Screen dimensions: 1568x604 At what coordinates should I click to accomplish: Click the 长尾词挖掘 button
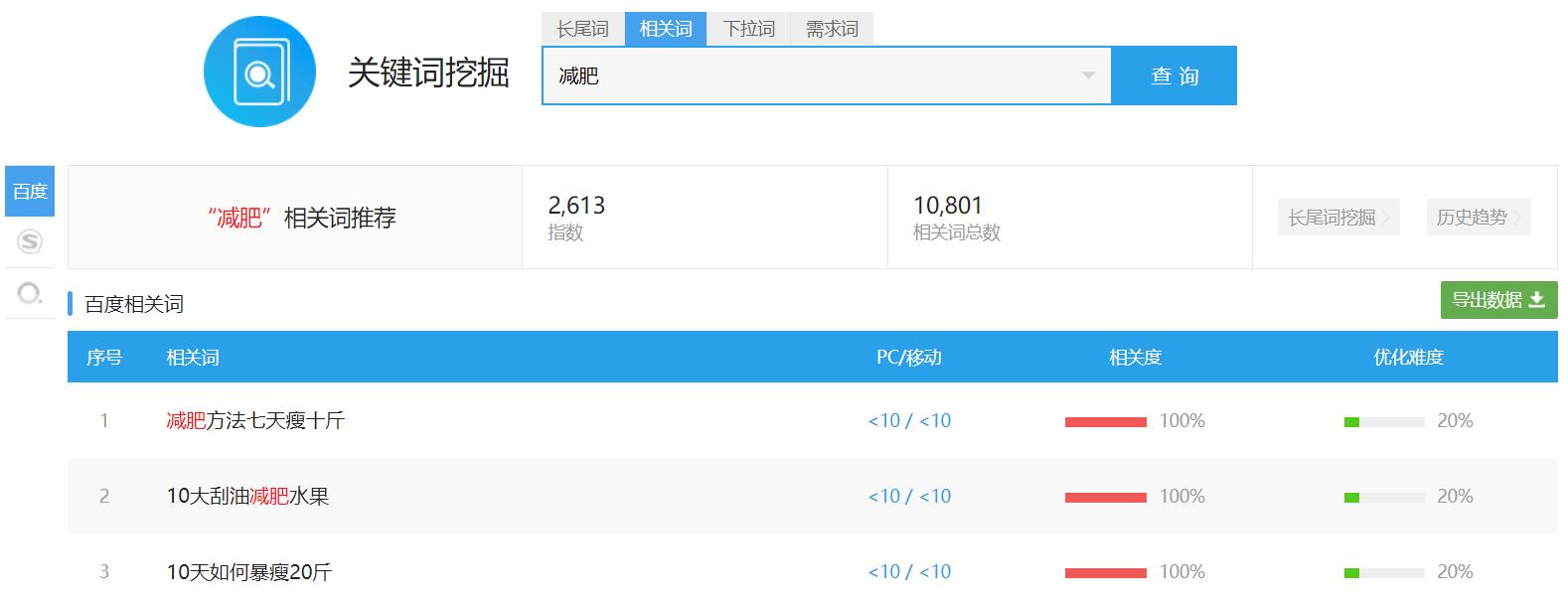1337,218
